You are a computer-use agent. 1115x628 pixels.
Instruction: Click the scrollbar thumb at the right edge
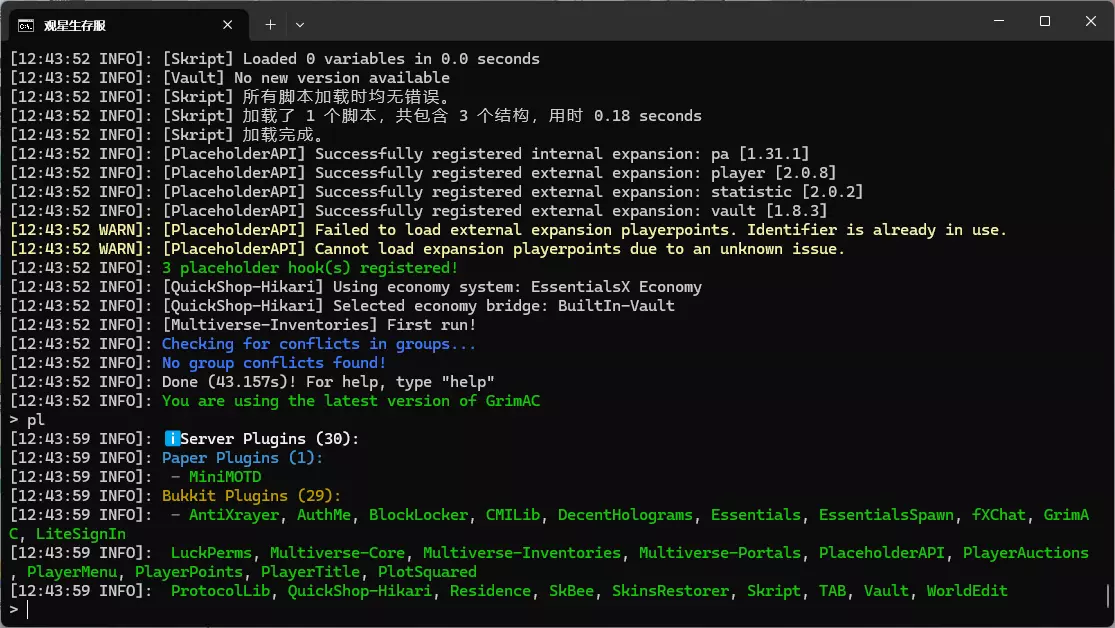point(1107,596)
